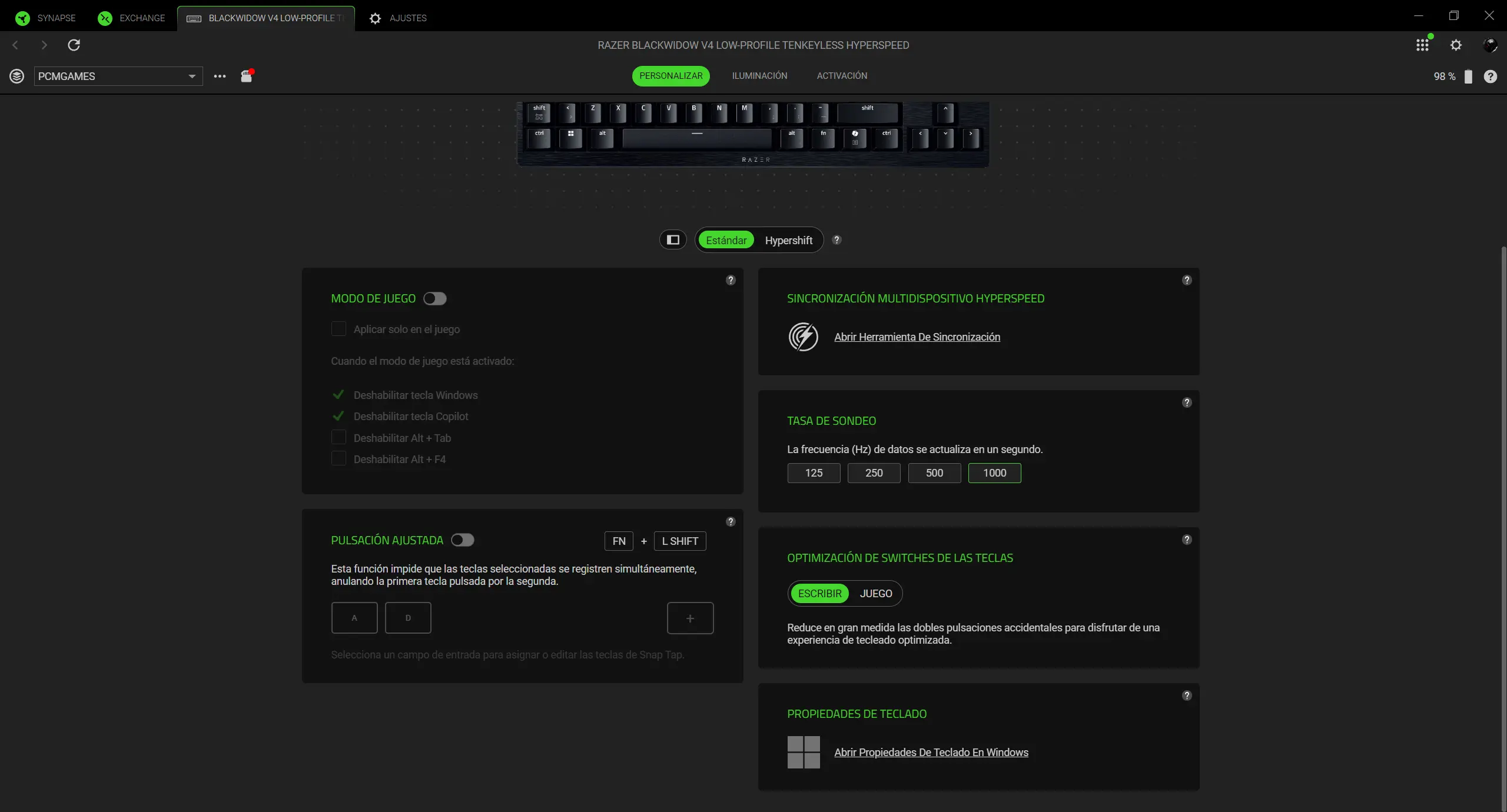Uncheck Deshabilitar tecla Copilot
The image size is (1507, 812).
[x=338, y=416]
